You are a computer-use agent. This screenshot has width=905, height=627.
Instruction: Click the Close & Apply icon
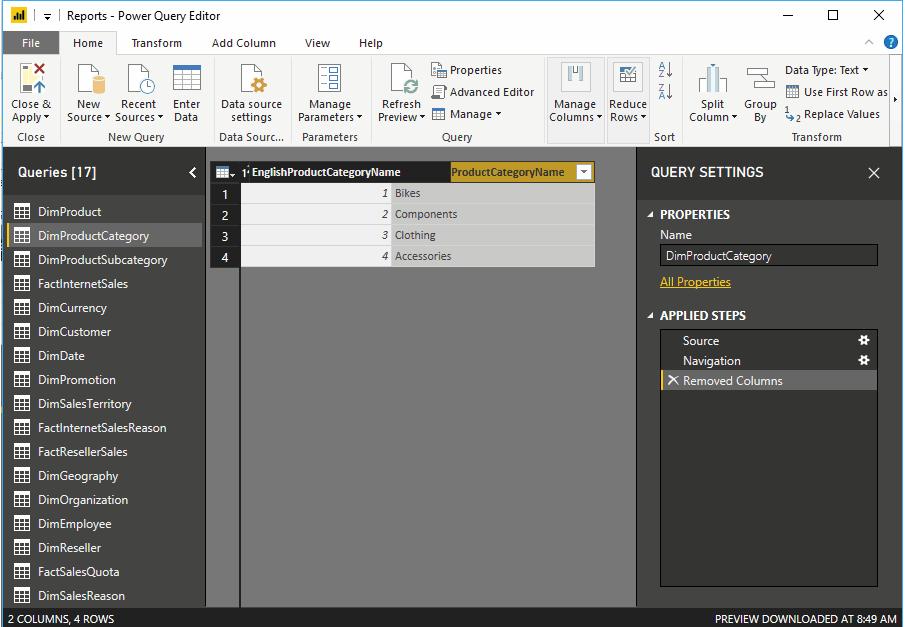coord(32,77)
